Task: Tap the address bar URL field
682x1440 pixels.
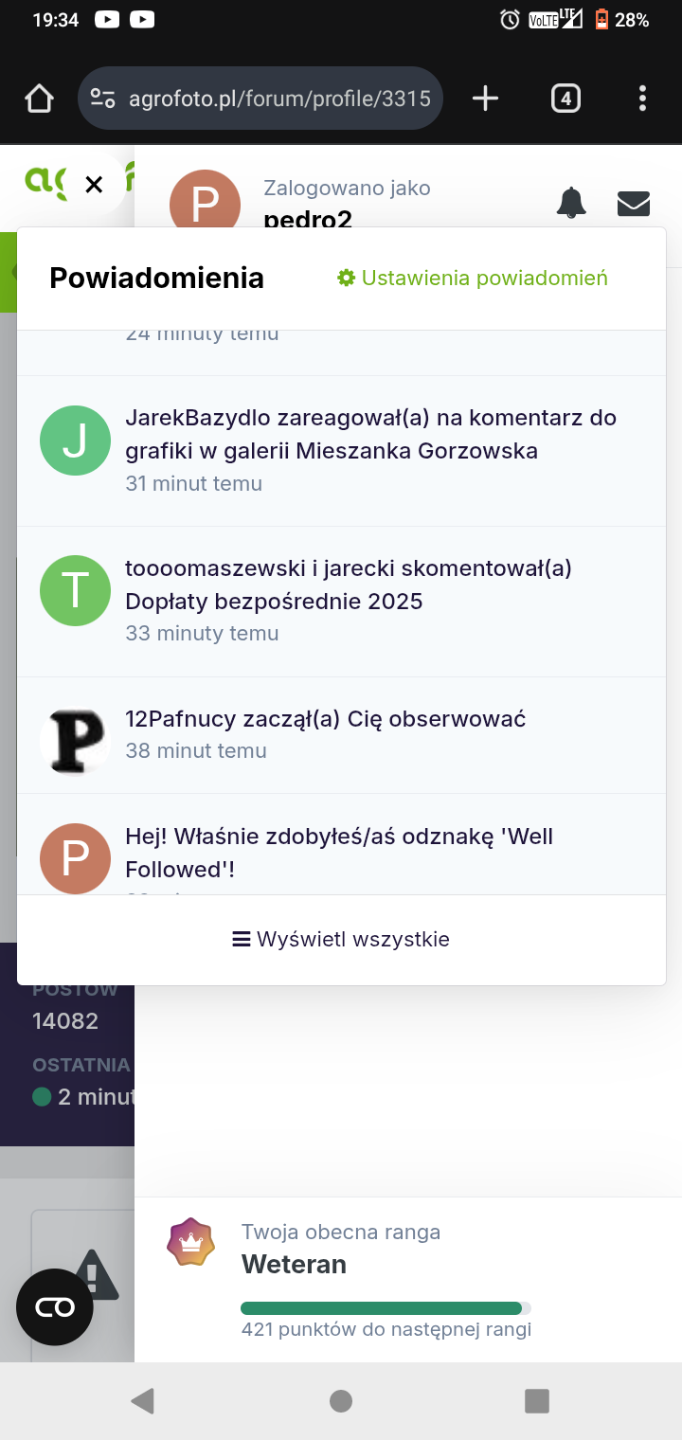Action: 279,99
